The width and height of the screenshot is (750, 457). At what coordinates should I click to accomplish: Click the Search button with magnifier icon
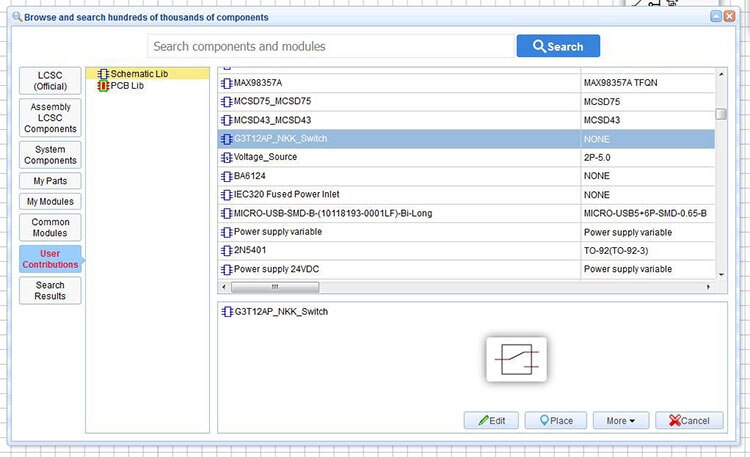[x=557, y=46]
